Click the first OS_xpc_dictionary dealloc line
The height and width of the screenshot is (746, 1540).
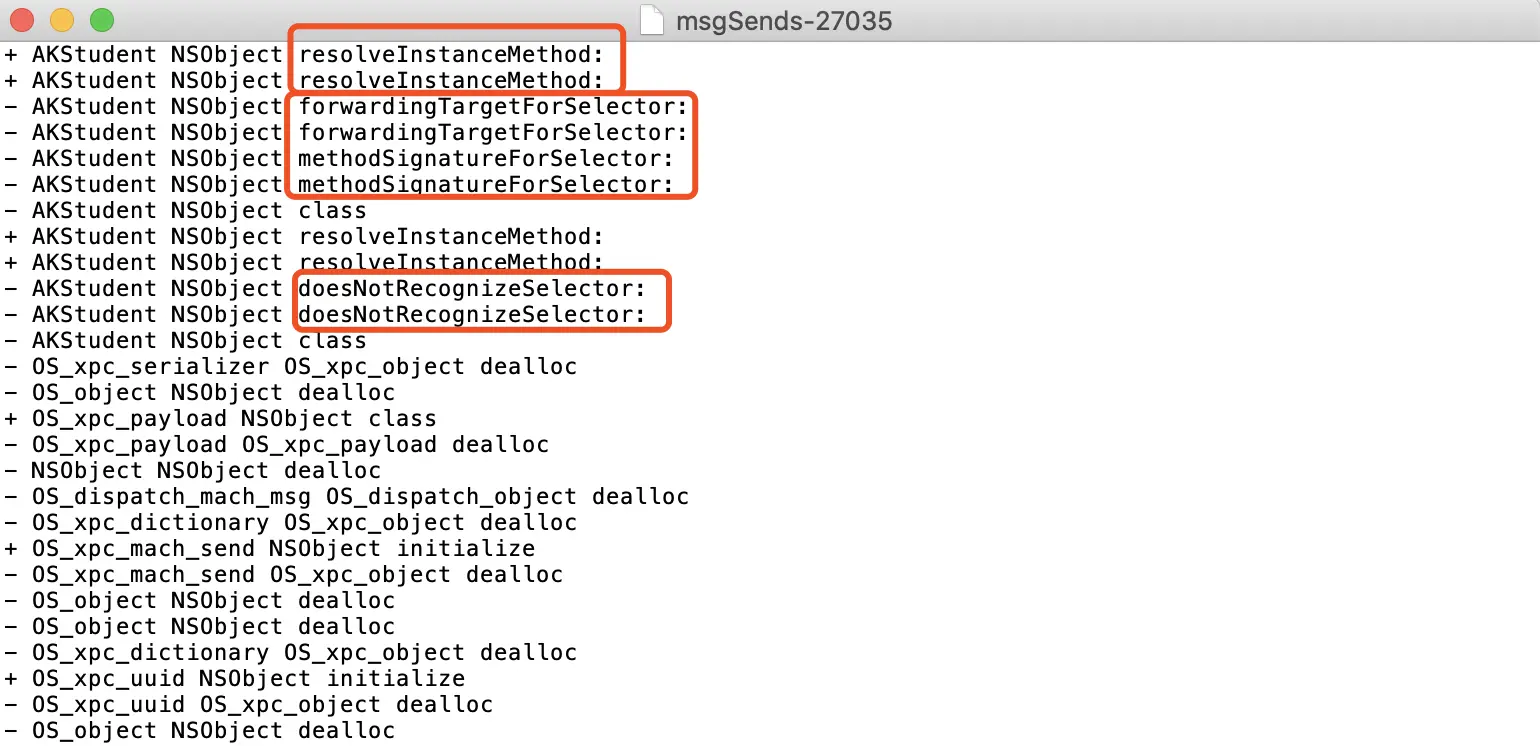point(291,522)
